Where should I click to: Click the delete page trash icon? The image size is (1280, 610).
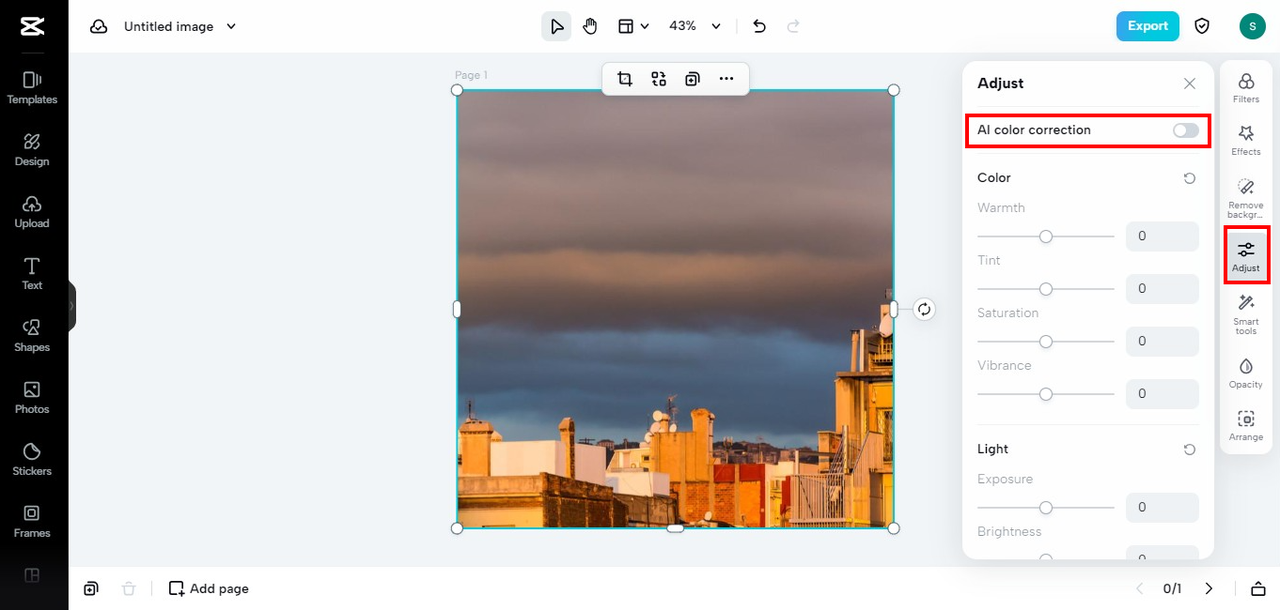[129, 589]
